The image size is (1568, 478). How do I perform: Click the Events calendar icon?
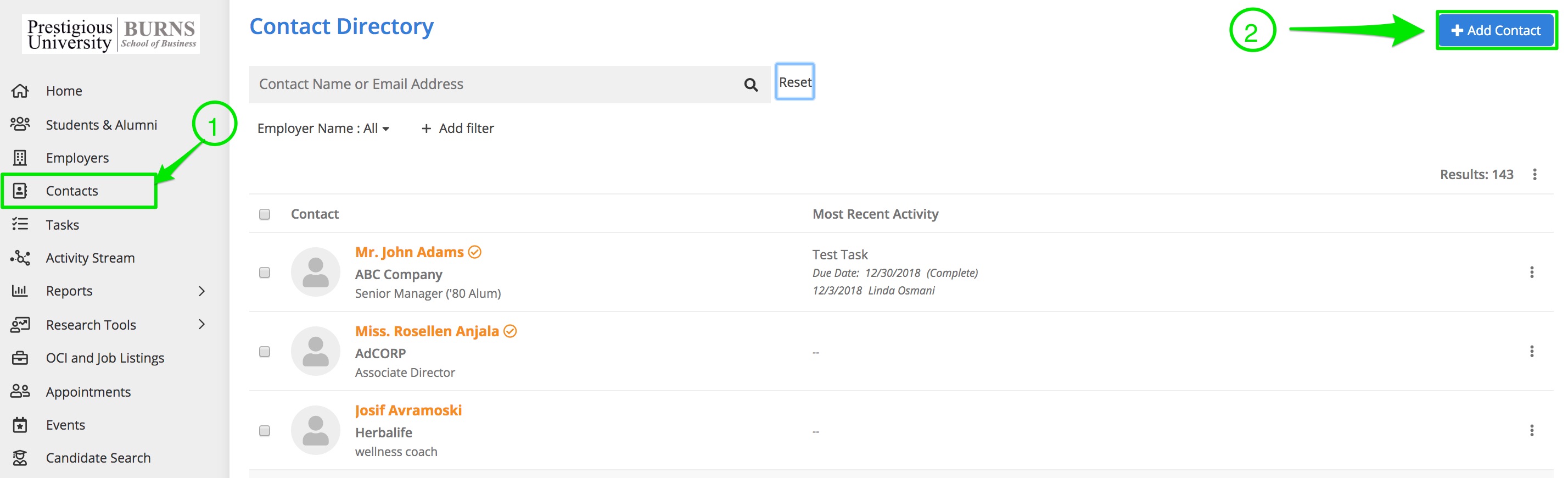[20, 425]
